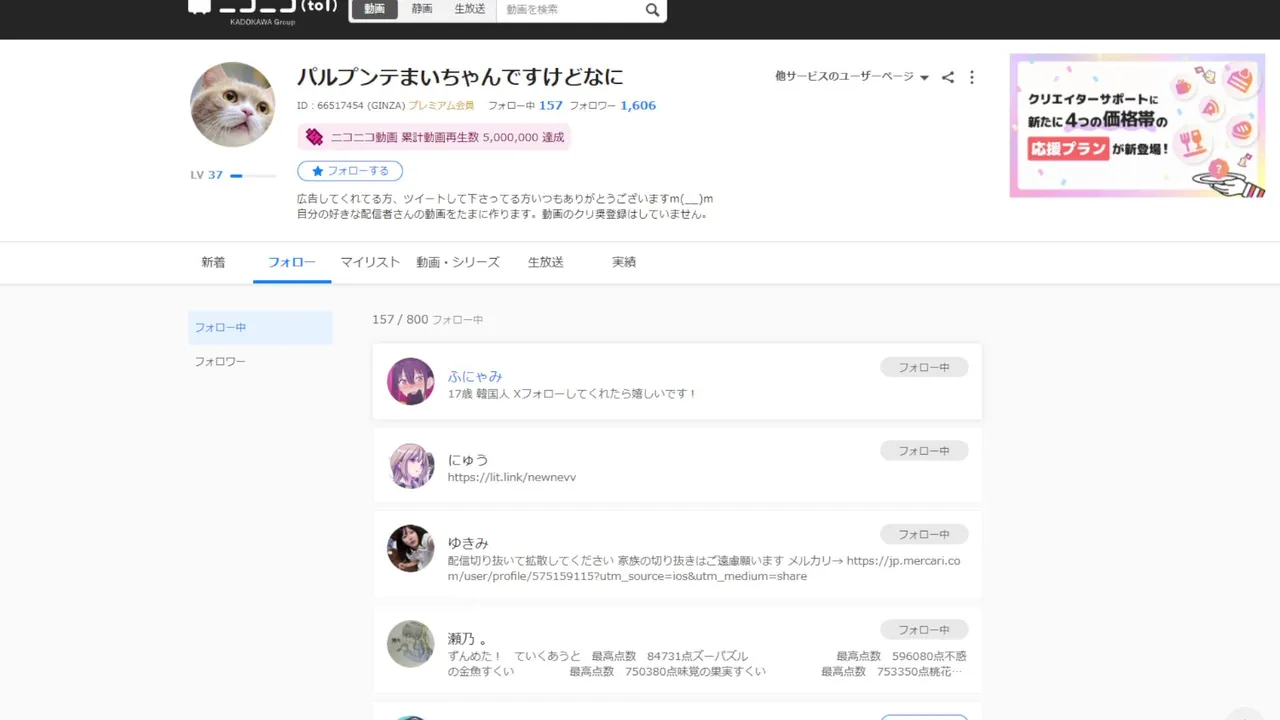Click the プレミアム会員 label
The height and width of the screenshot is (720, 1280).
coord(441,105)
